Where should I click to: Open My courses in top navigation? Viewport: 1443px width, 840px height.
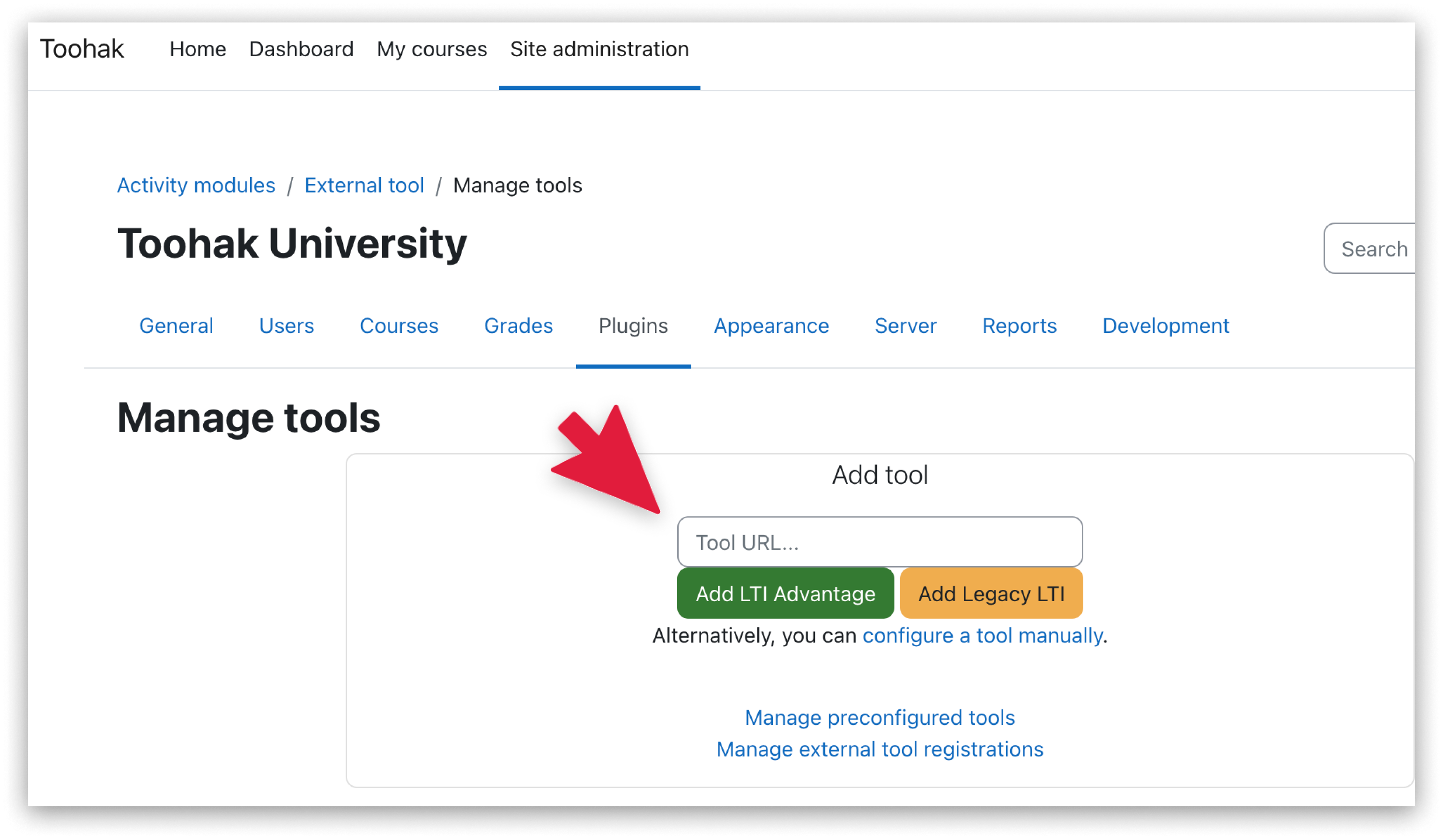pyautogui.click(x=432, y=49)
